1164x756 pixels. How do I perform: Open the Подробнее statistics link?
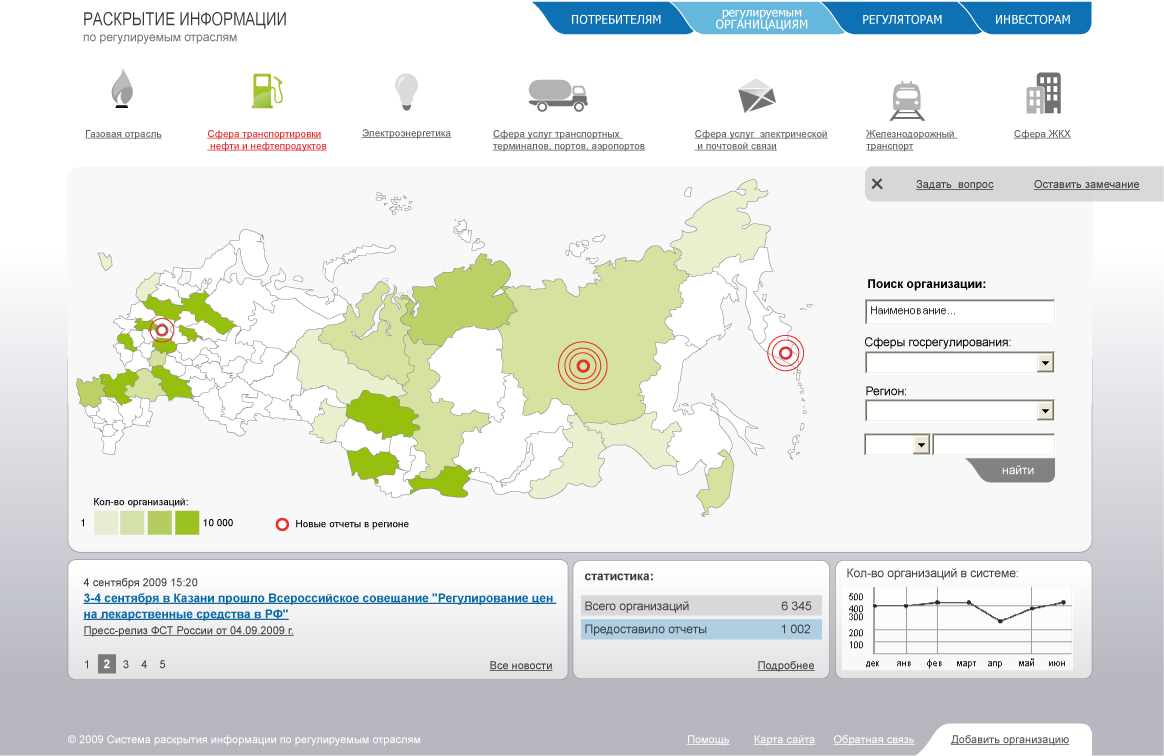point(785,665)
